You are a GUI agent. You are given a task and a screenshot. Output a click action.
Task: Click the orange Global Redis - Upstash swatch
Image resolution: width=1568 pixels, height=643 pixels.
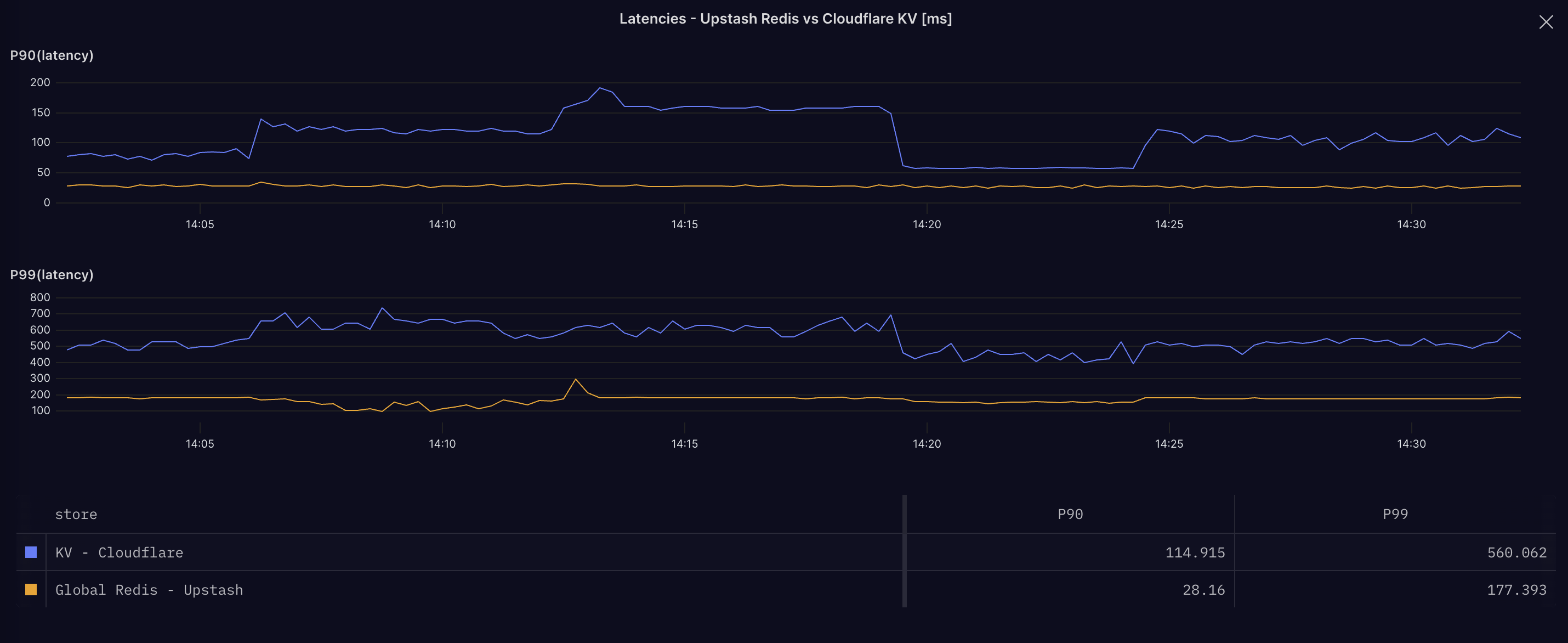pyautogui.click(x=31, y=589)
